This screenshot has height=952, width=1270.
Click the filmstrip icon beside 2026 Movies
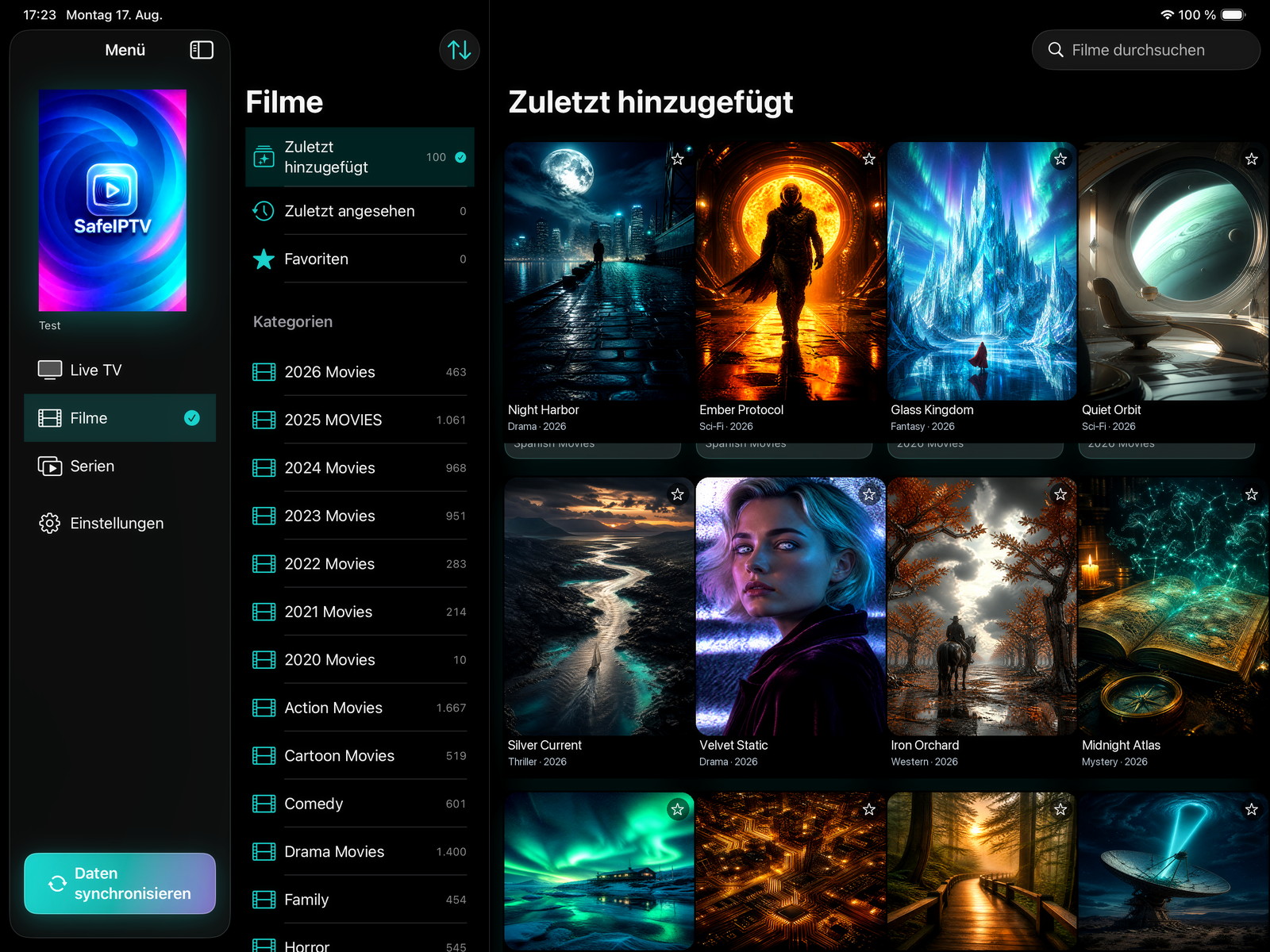(264, 372)
